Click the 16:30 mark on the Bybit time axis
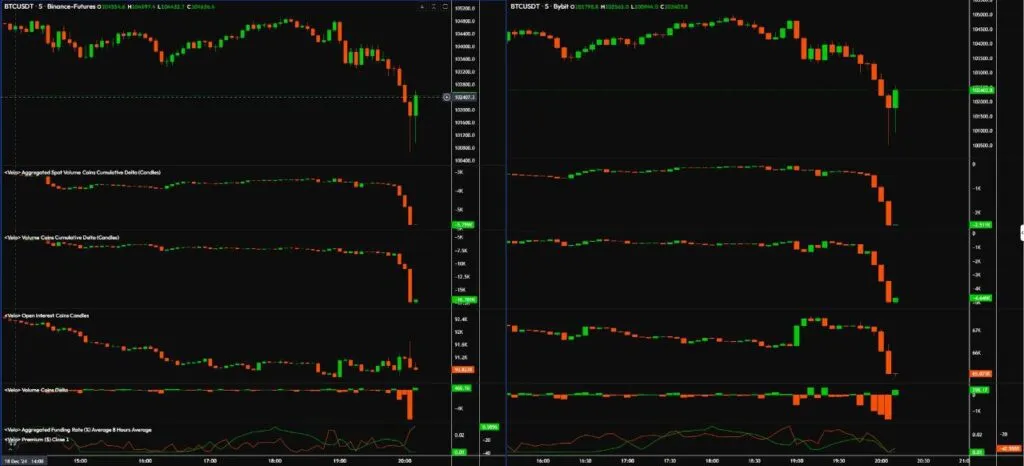Image resolution: width=1024 pixels, height=466 pixels. 584,461
